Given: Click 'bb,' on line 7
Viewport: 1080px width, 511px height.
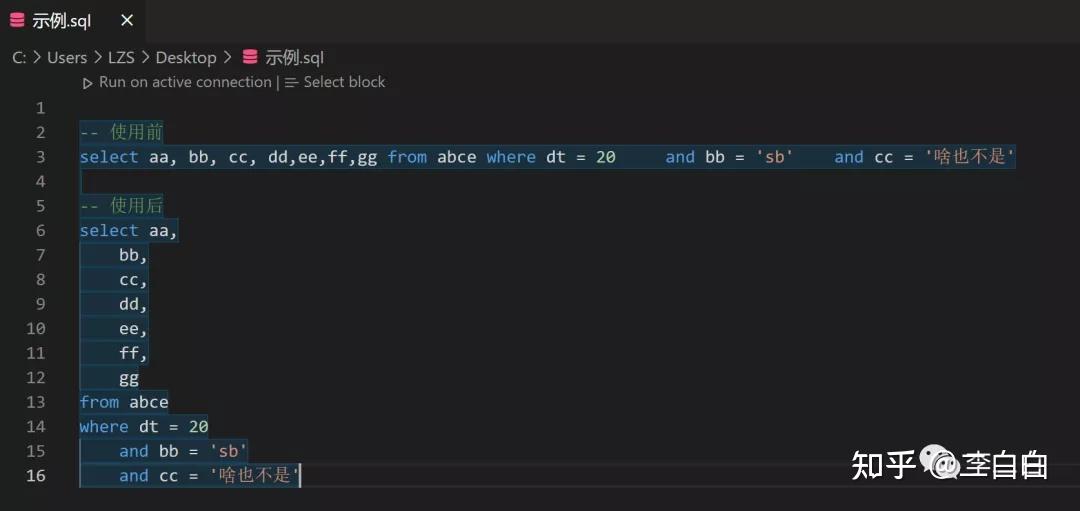Looking at the screenshot, I should click(134, 256).
